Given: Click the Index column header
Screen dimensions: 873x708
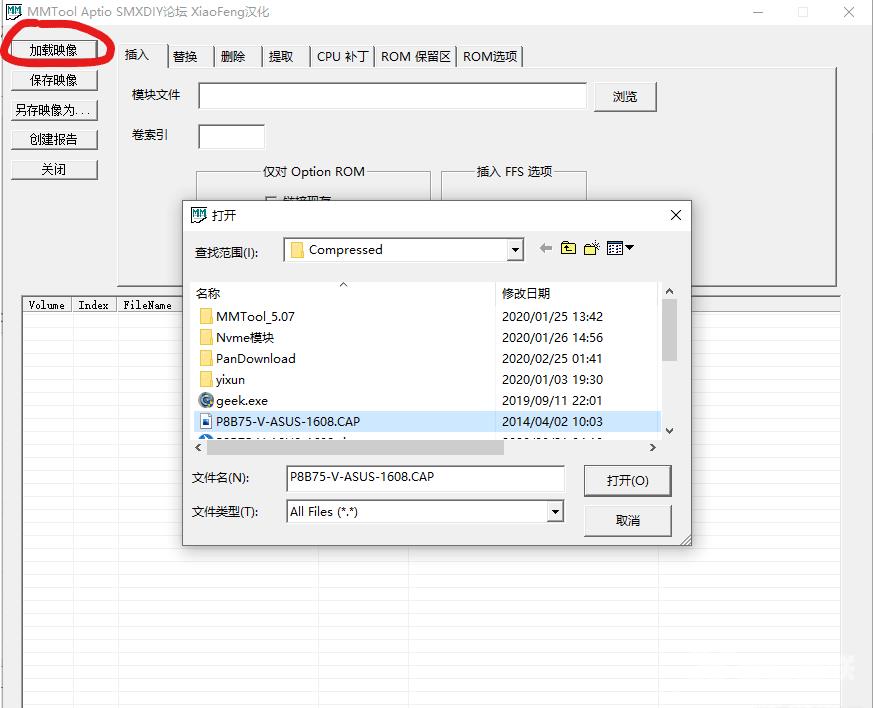Looking at the screenshot, I should pos(94,305).
